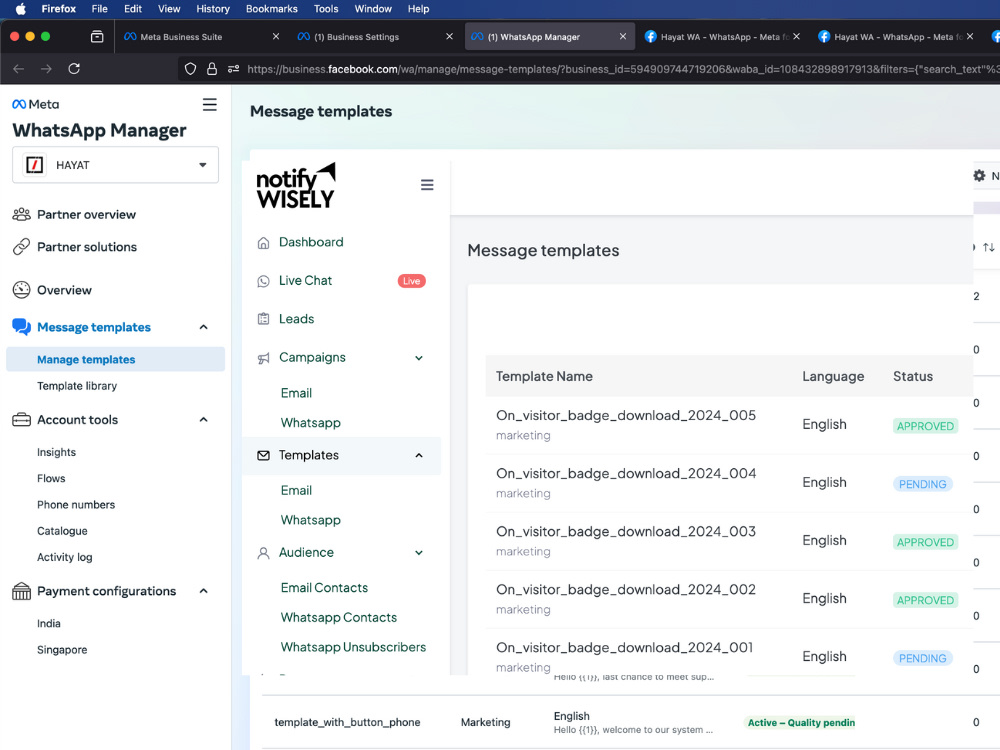Expand the Campaigns chevron

pos(419,358)
